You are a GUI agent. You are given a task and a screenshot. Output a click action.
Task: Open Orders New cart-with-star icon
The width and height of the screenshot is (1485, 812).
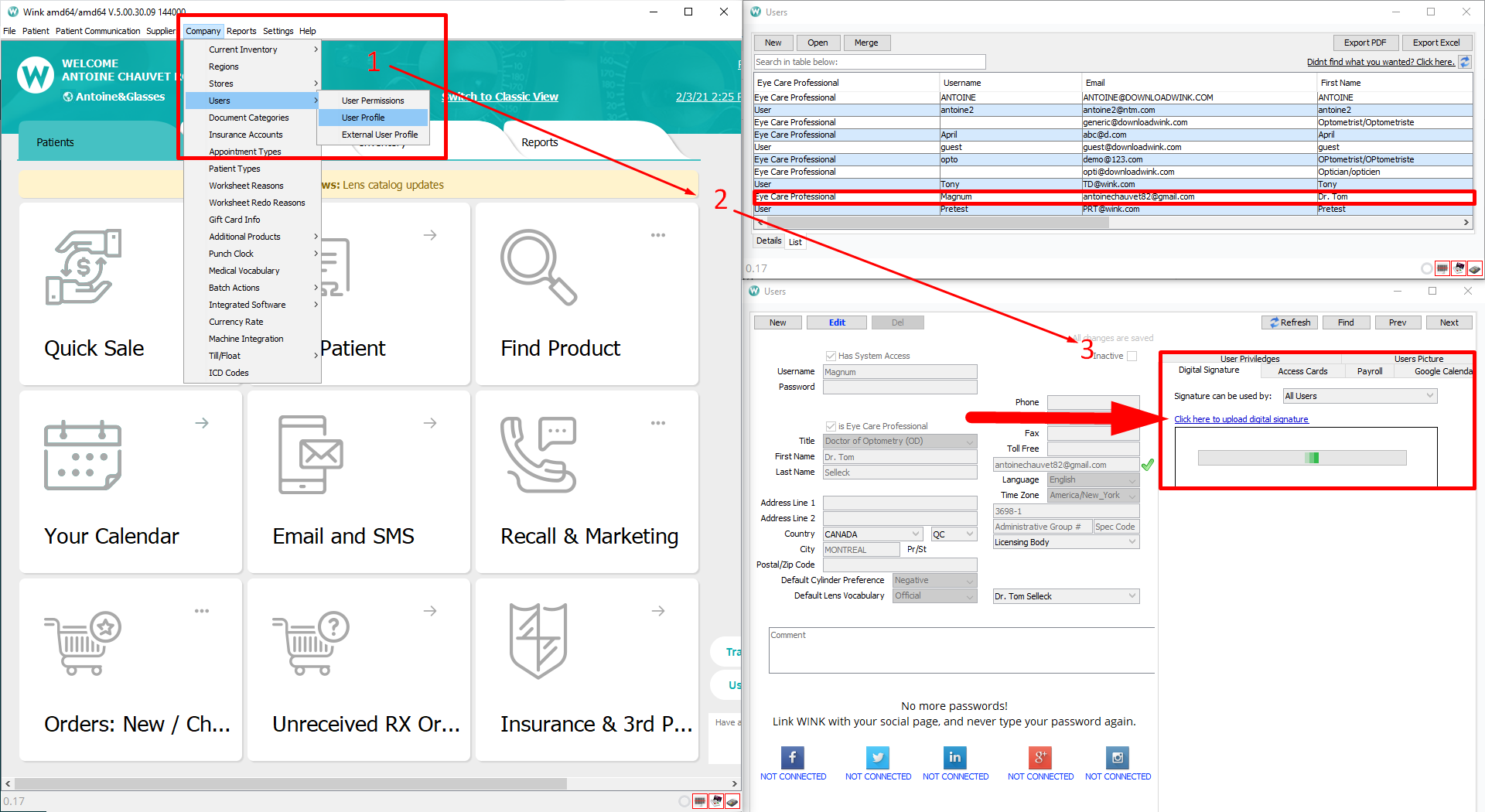pyautogui.click(x=83, y=643)
